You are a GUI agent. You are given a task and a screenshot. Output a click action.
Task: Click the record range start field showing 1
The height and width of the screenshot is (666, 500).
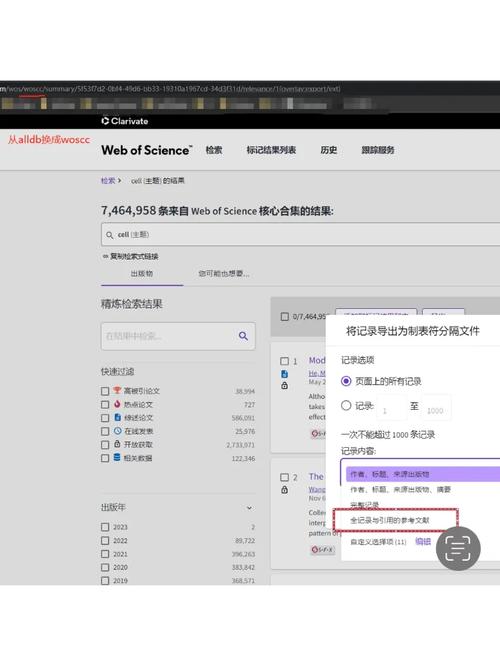tap(391, 408)
